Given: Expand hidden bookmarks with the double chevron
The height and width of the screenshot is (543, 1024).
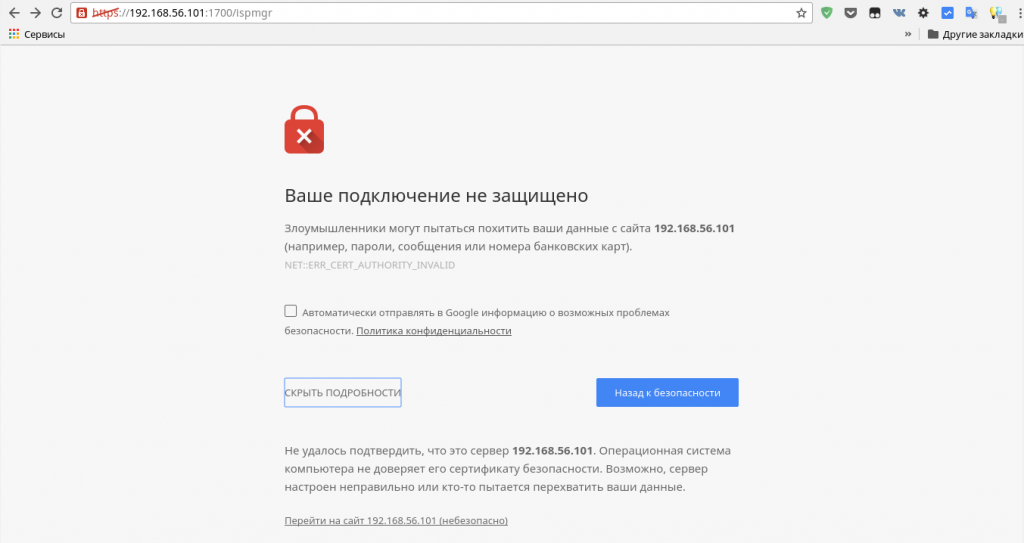Looking at the screenshot, I should [x=908, y=34].
